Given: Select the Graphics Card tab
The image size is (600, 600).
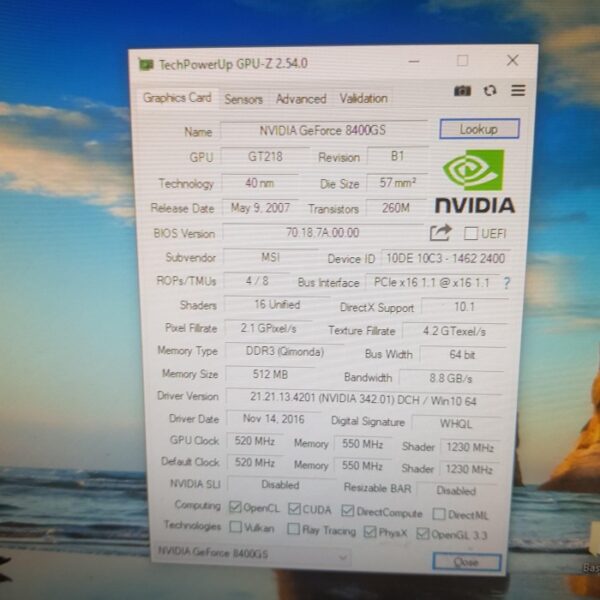Looking at the screenshot, I should pyautogui.click(x=177, y=98).
